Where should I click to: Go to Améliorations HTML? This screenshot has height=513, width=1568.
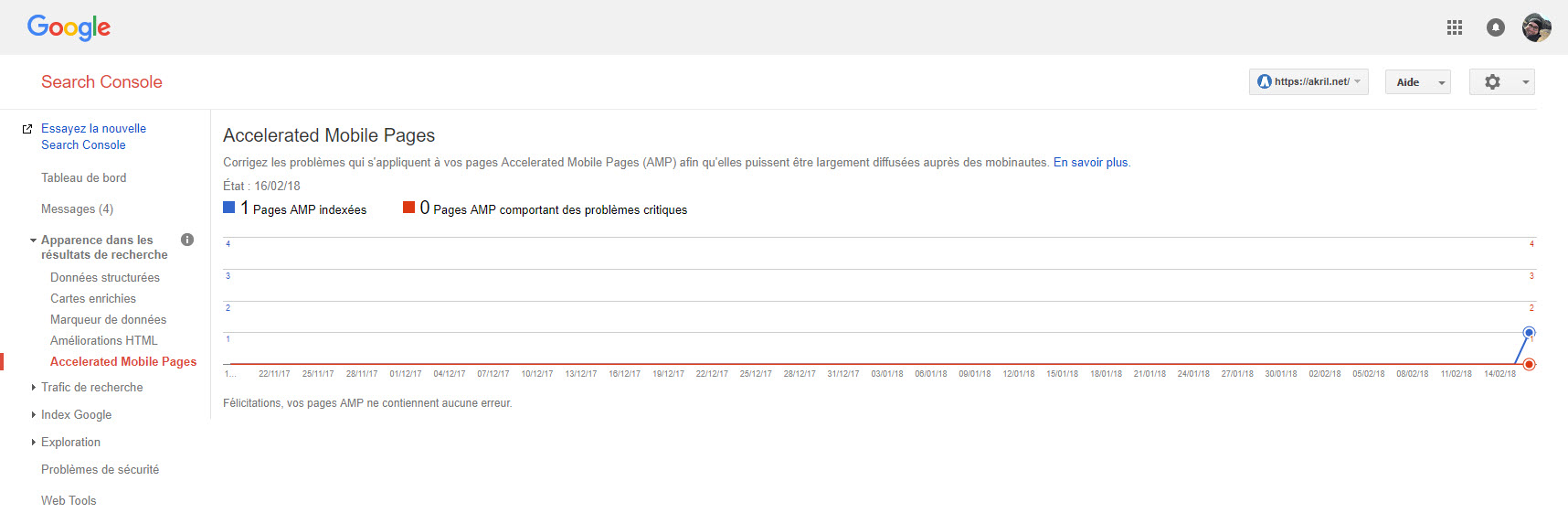pos(104,340)
